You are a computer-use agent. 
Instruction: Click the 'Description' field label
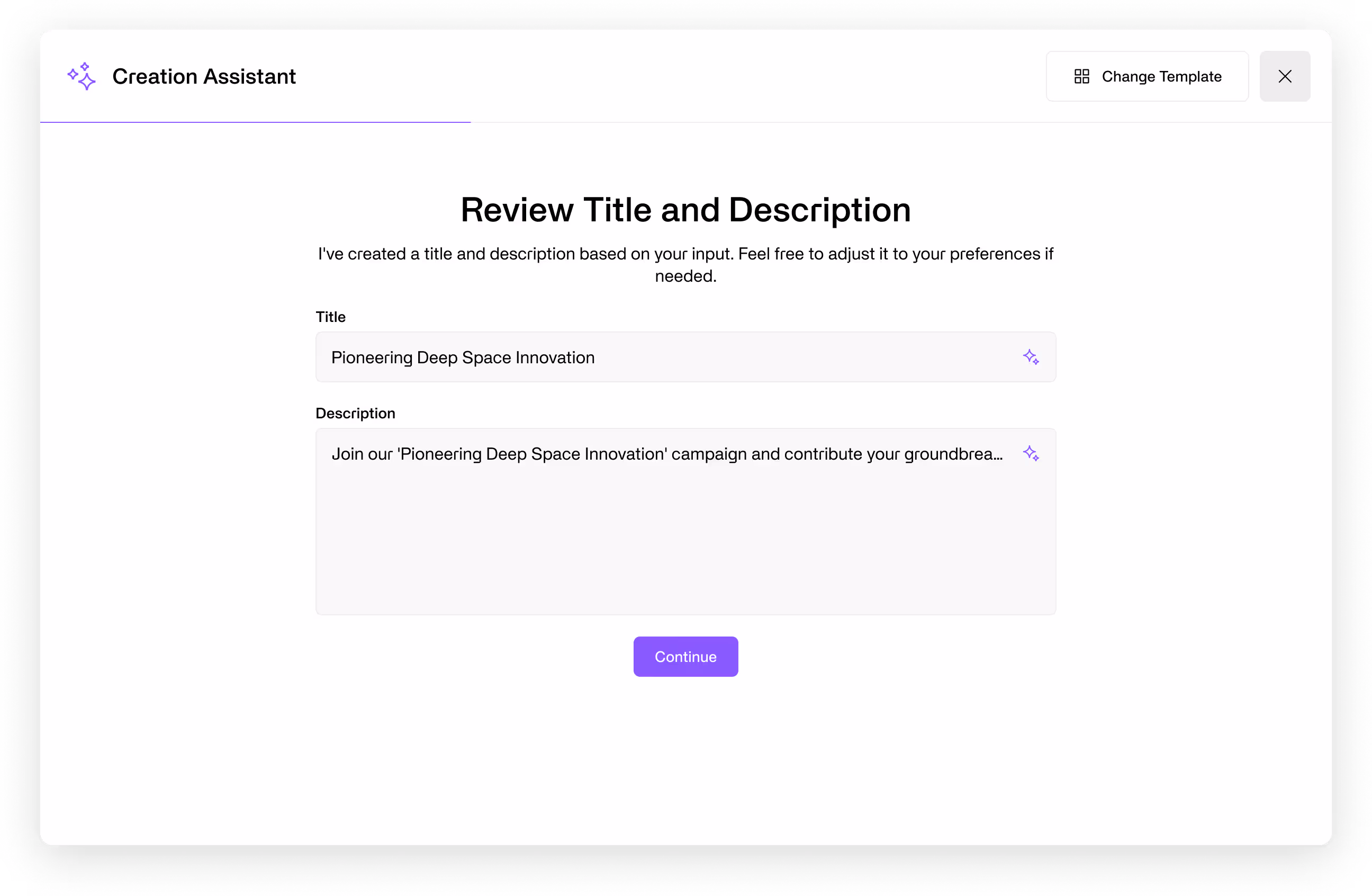click(x=355, y=414)
